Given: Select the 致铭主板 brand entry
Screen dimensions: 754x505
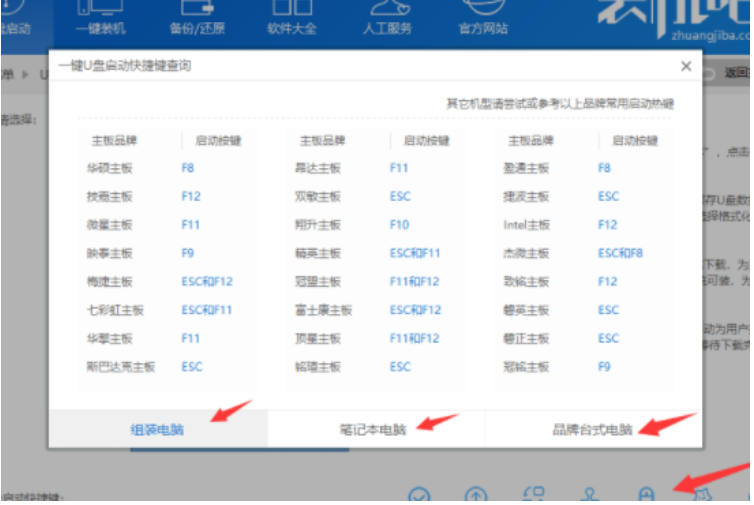Looking at the screenshot, I should click(526, 281).
